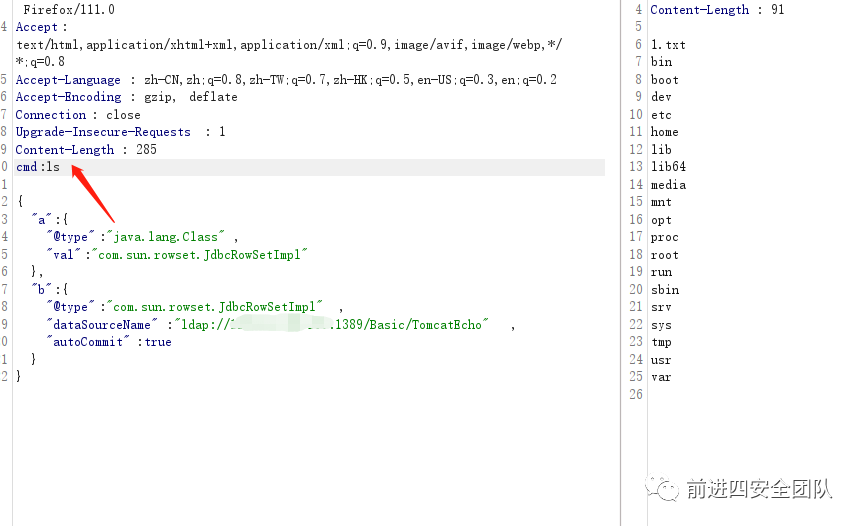Click response 'Content-Length' header

(x=699, y=9)
